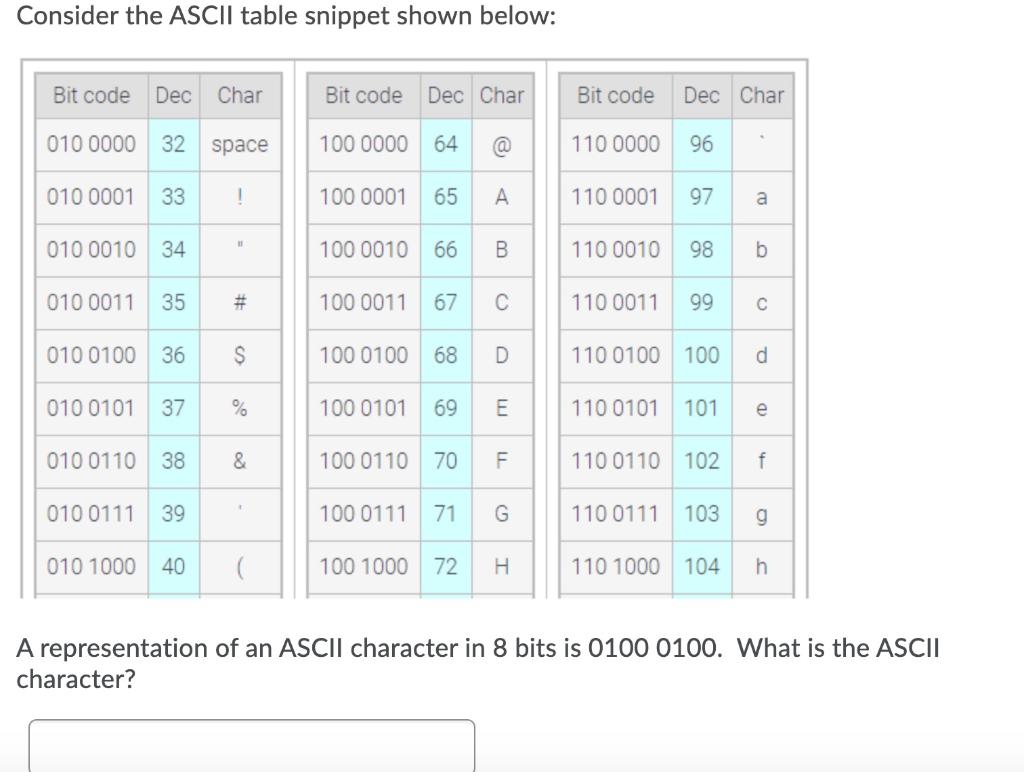Image resolution: width=1024 pixels, height=772 pixels.
Task: Click the cell showing decimal 100
Action: click(x=702, y=355)
